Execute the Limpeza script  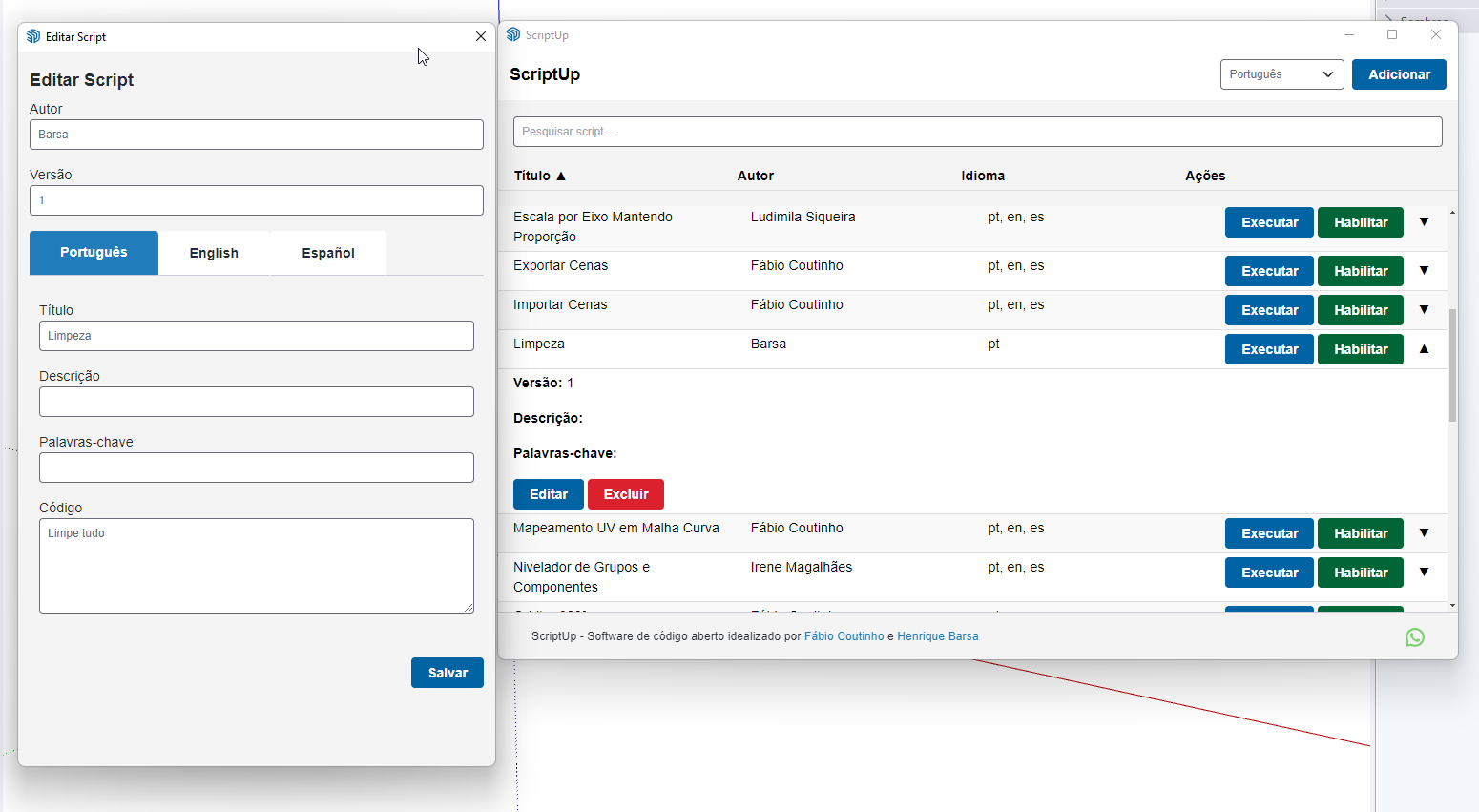1269,349
